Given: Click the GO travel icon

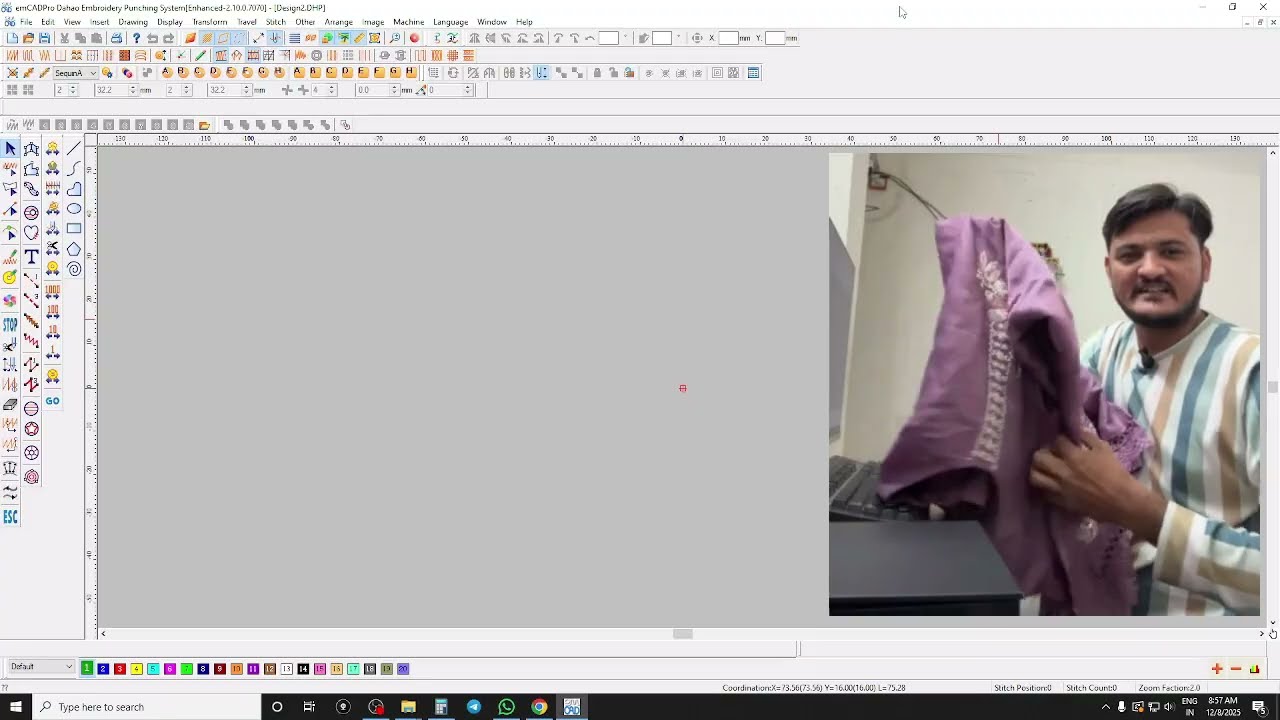Looking at the screenshot, I should [x=52, y=401].
